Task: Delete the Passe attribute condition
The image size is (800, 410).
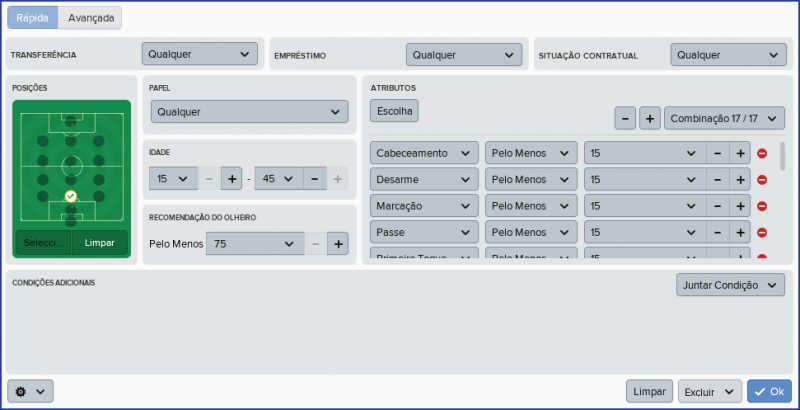Action: (x=762, y=233)
